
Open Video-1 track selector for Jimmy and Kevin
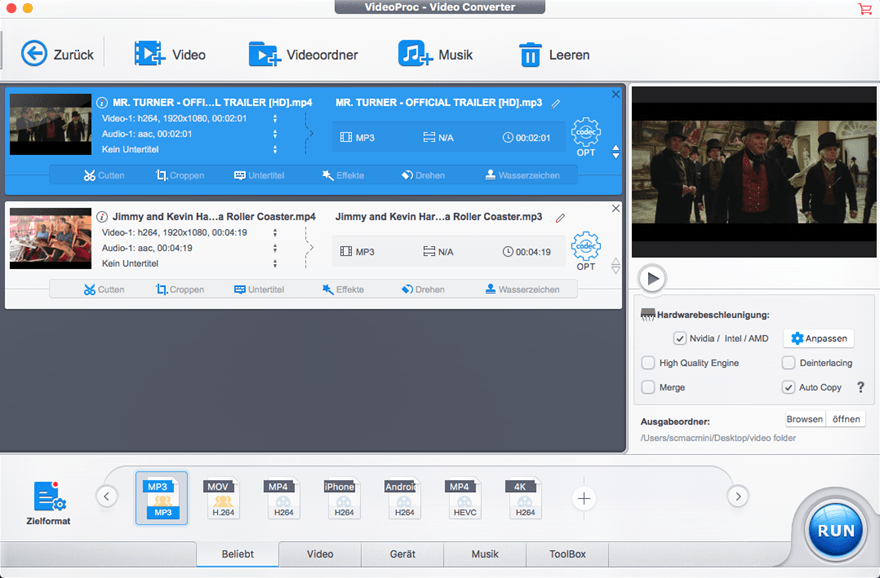(x=275, y=232)
